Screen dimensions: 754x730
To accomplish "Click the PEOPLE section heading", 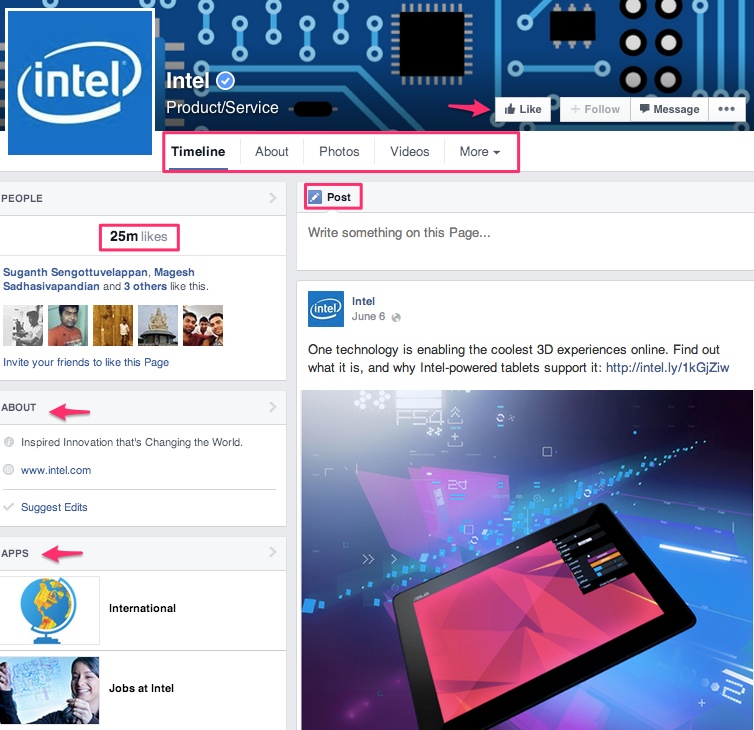I will (22, 198).
